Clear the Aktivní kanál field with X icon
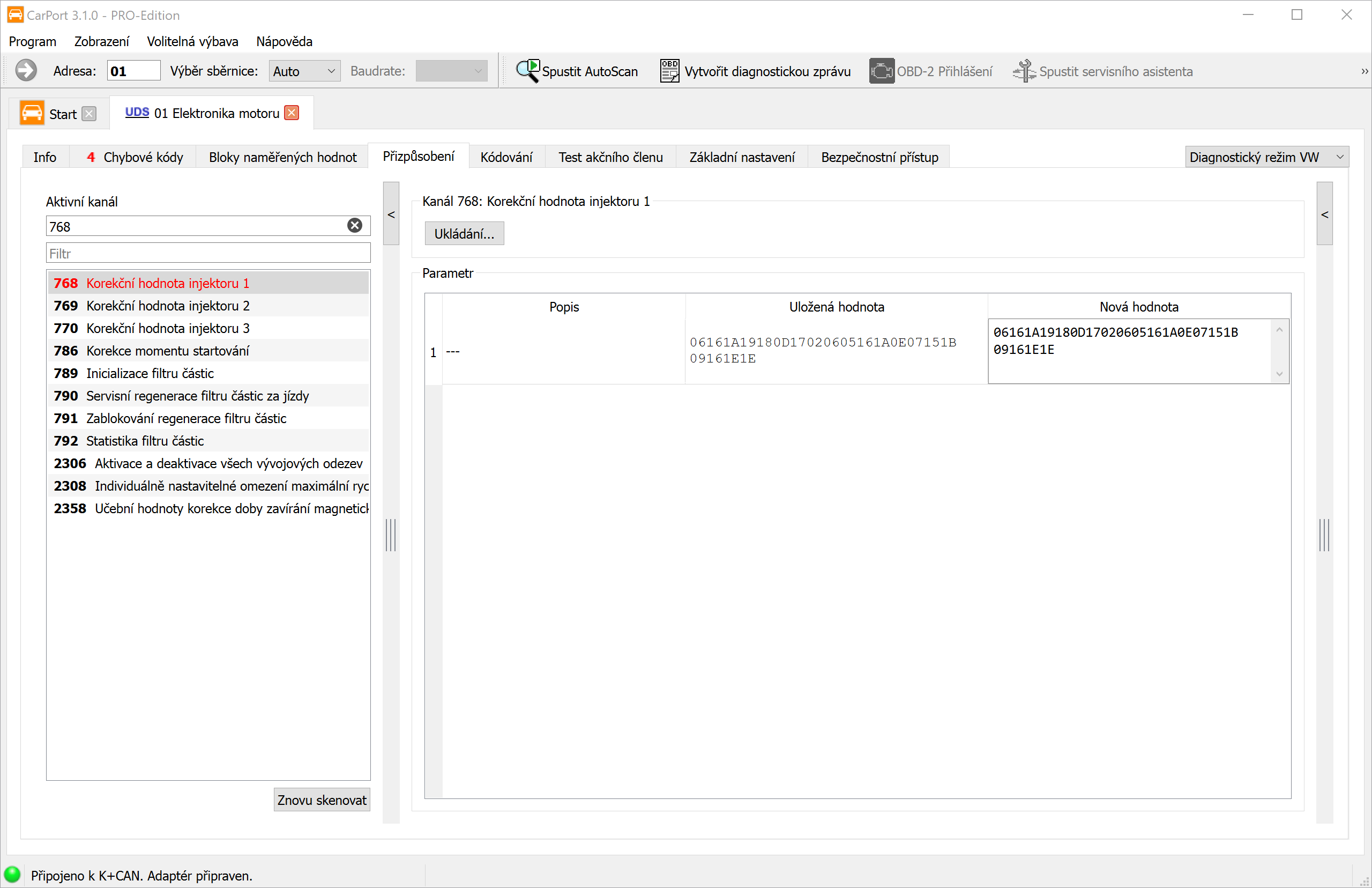1372x888 pixels. pyautogui.click(x=355, y=225)
